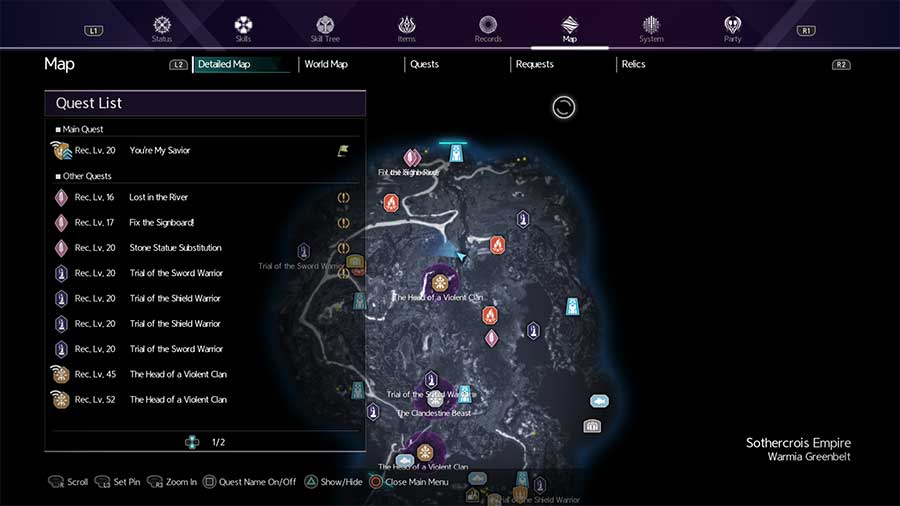The image size is (900, 506).
Task: Toggle Quest Name On/Off
Action: point(250,482)
